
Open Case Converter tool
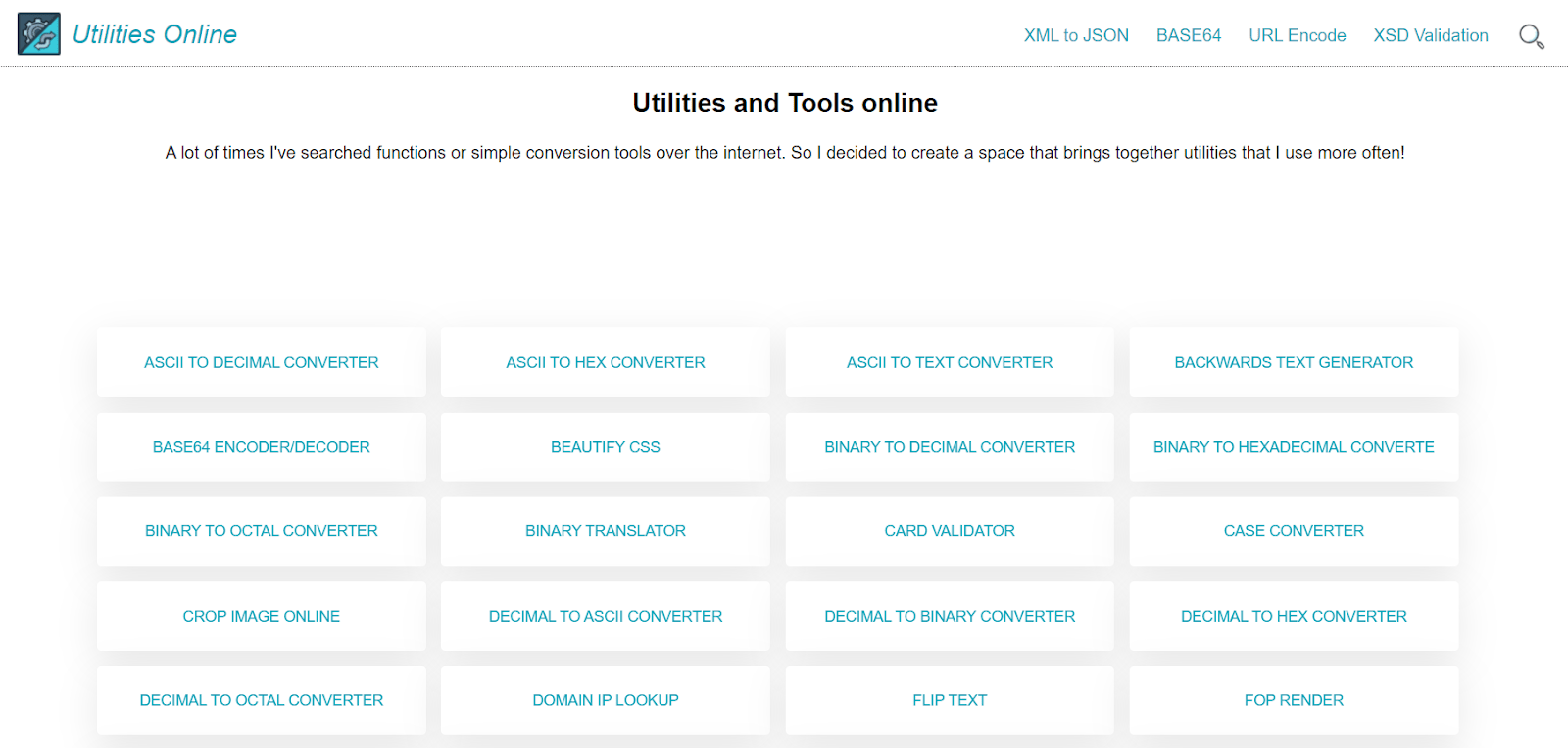pyautogui.click(x=1294, y=531)
